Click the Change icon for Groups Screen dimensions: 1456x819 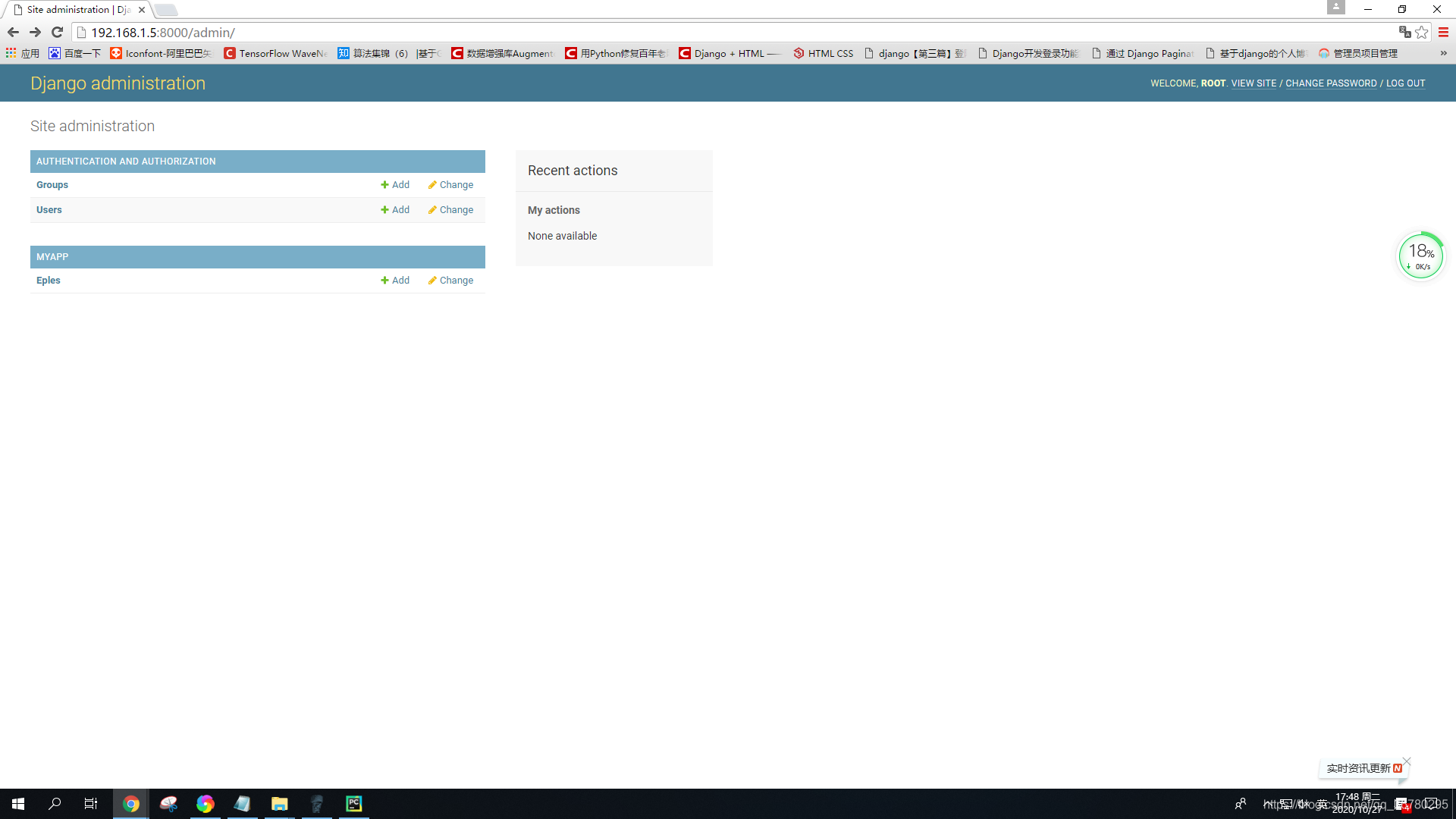pyautogui.click(x=450, y=184)
